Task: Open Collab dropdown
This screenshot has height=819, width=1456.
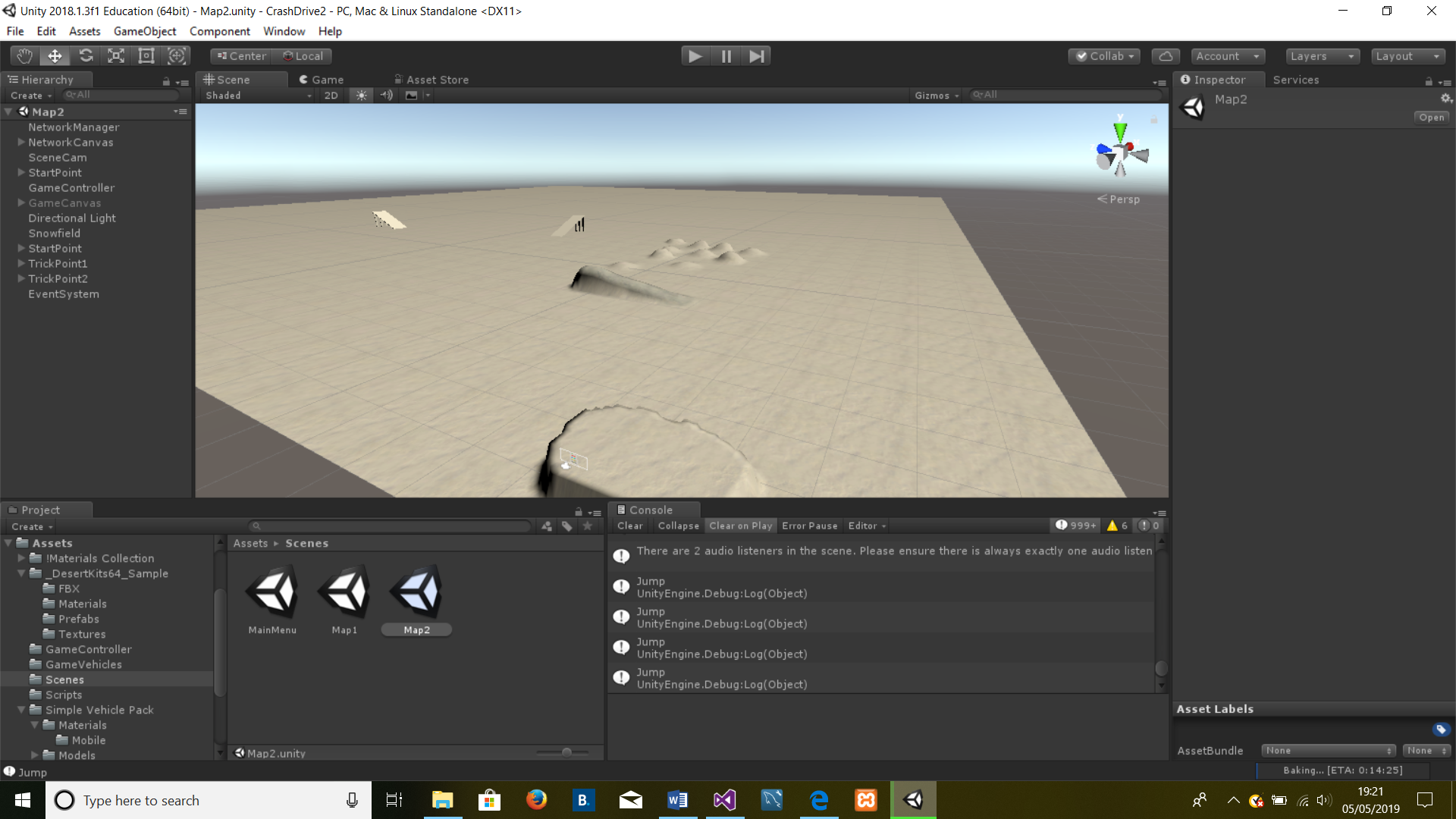Action: pos(1104,56)
